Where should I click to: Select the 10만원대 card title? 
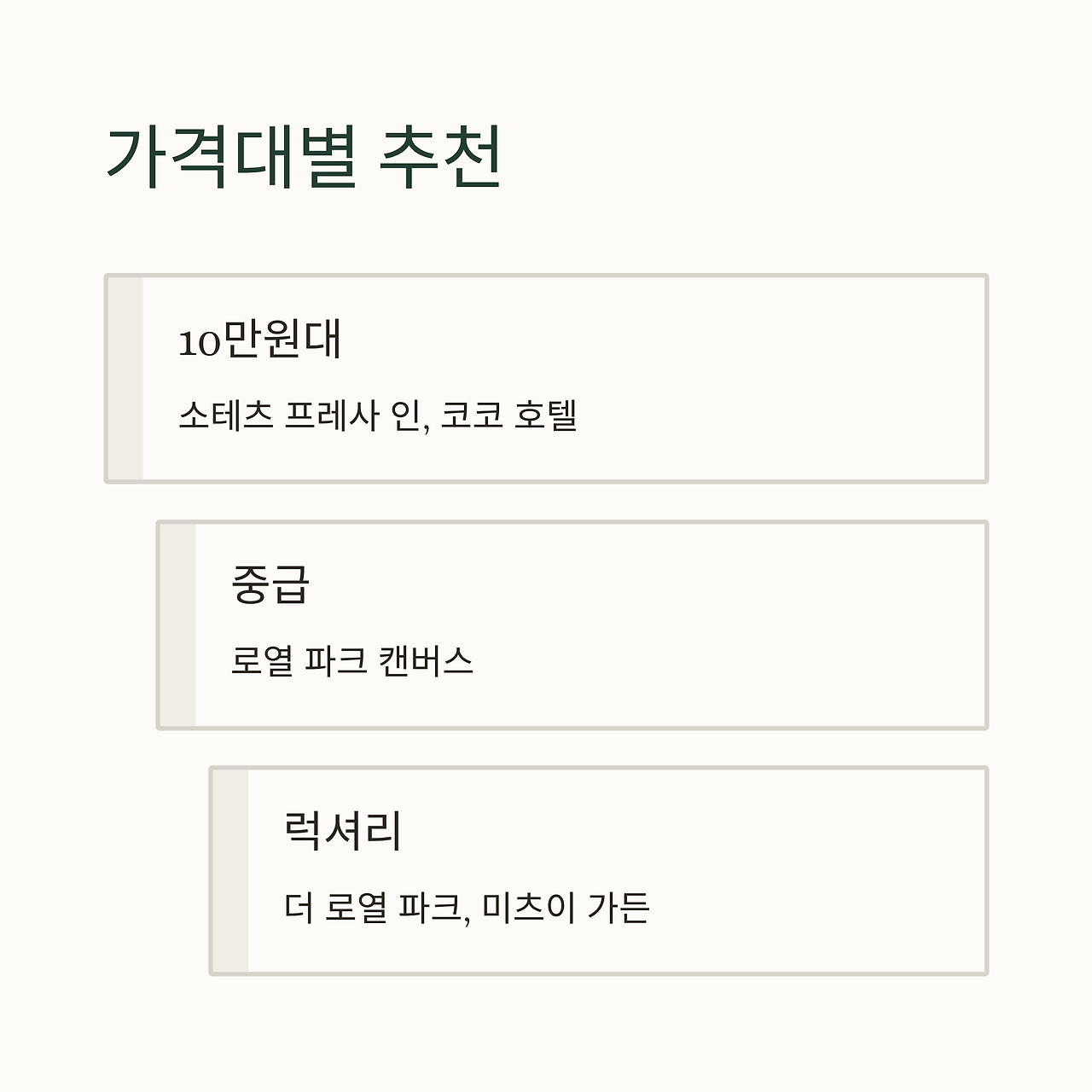[x=260, y=340]
